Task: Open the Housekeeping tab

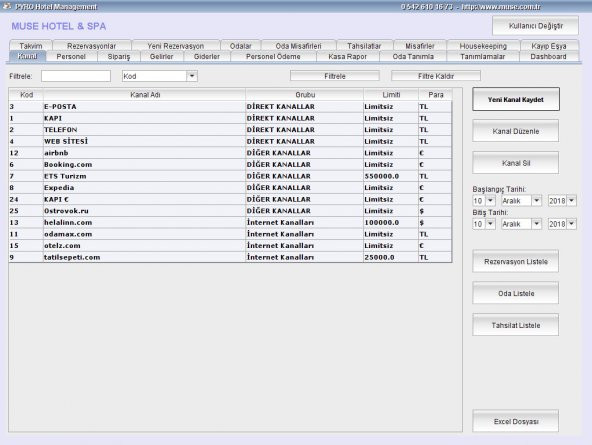Action: [483, 46]
